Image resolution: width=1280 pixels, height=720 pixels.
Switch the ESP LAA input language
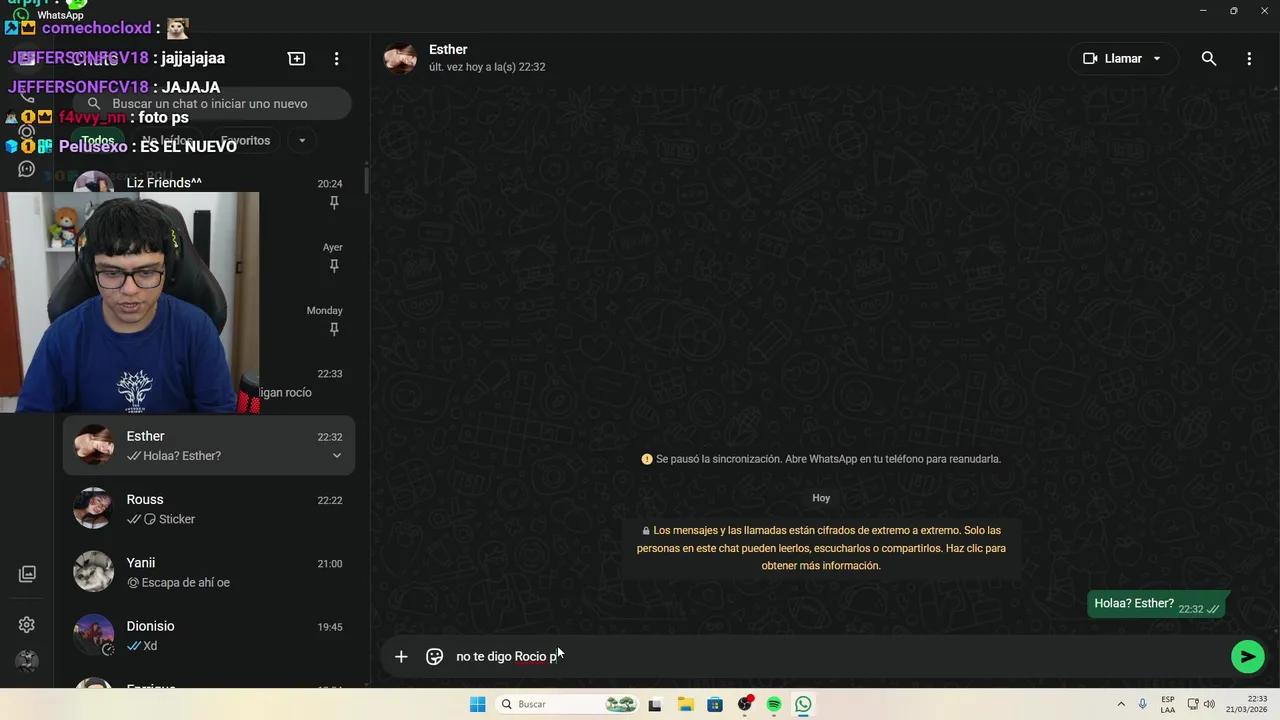tap(1168, 705)
